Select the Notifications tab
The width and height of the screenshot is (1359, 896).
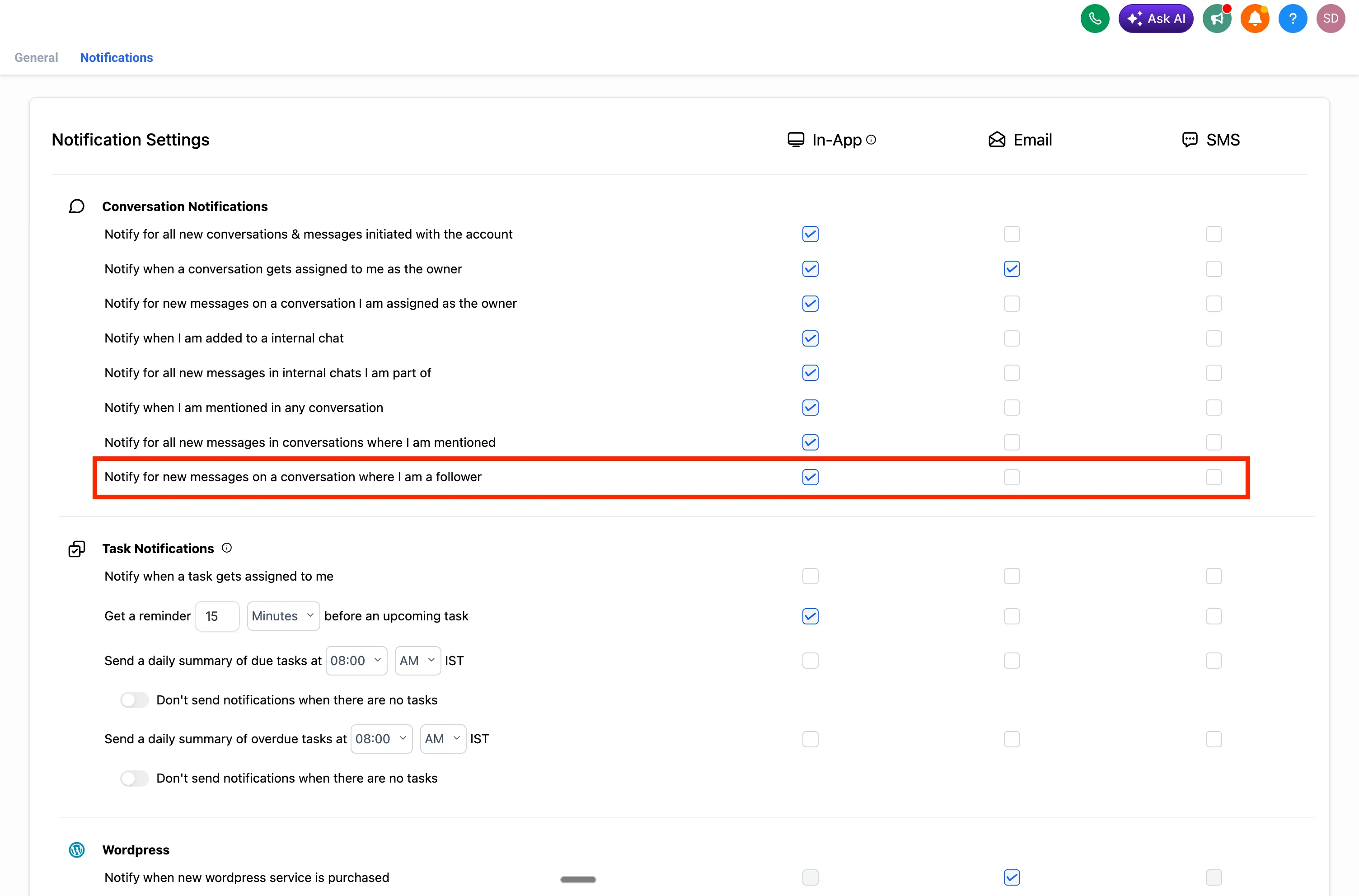[116, 57]
